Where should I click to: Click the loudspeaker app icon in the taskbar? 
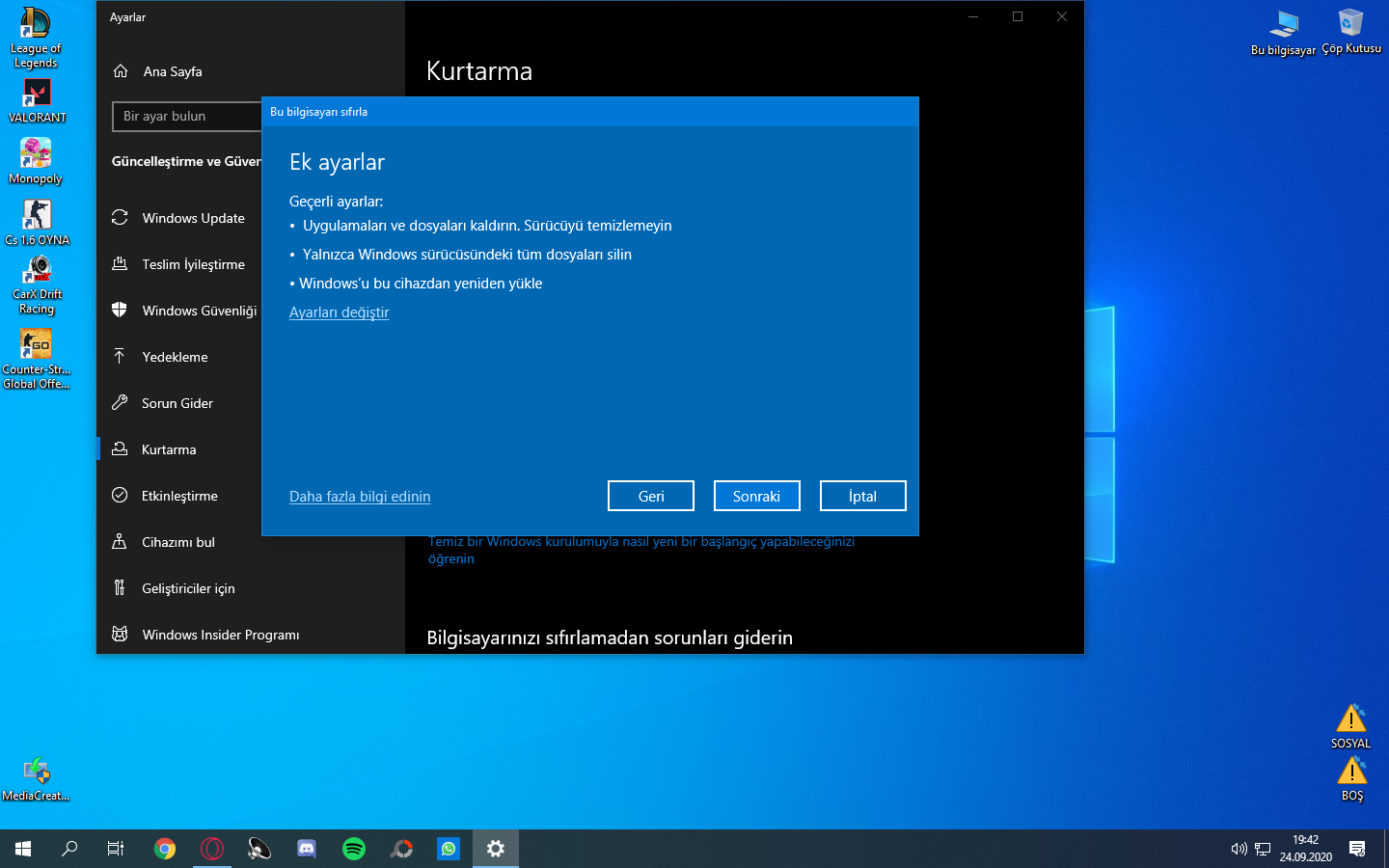(259, 849)
